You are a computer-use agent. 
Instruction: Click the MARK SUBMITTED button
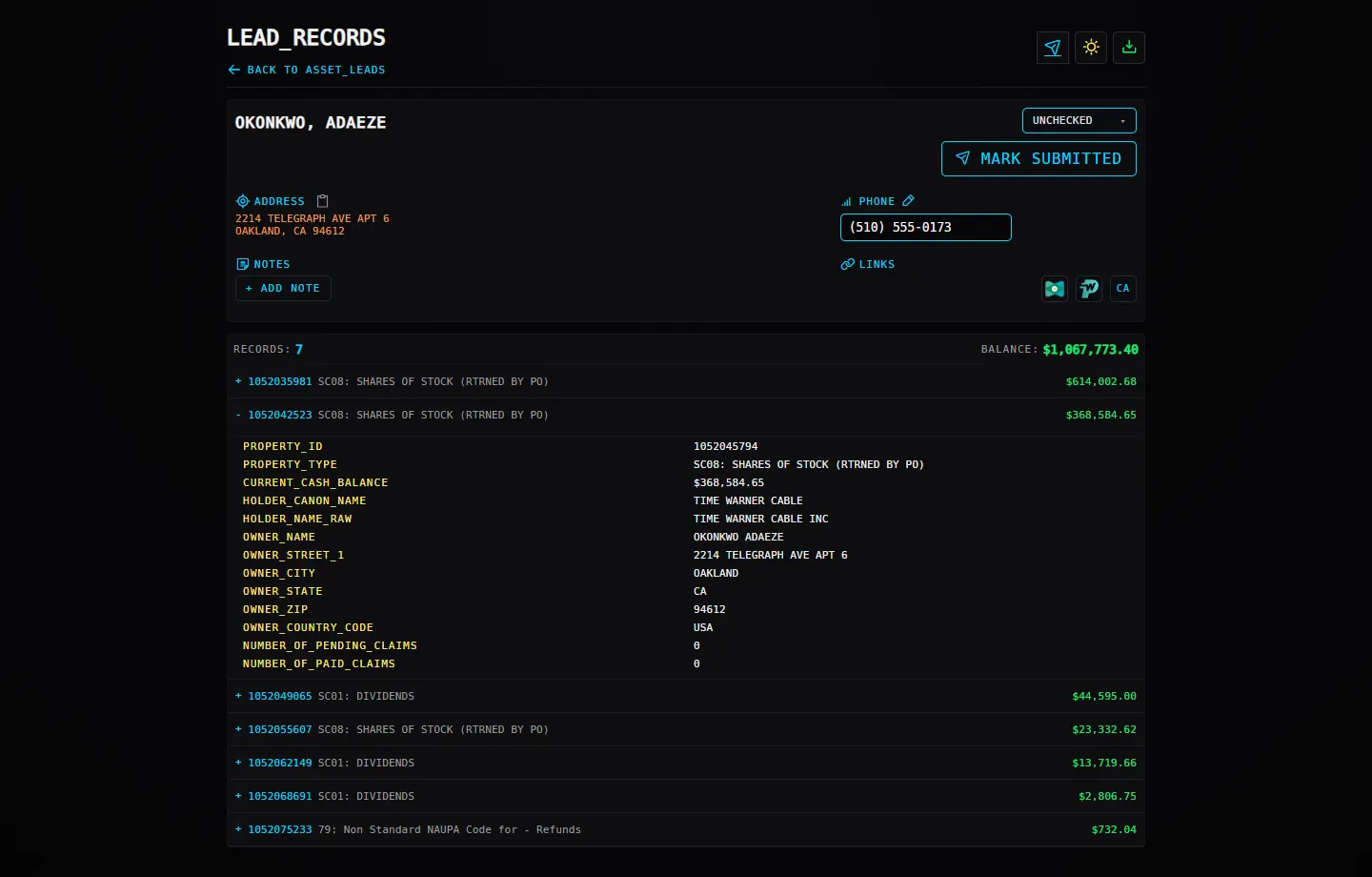pyautogui.click(x=1039, y=158)
